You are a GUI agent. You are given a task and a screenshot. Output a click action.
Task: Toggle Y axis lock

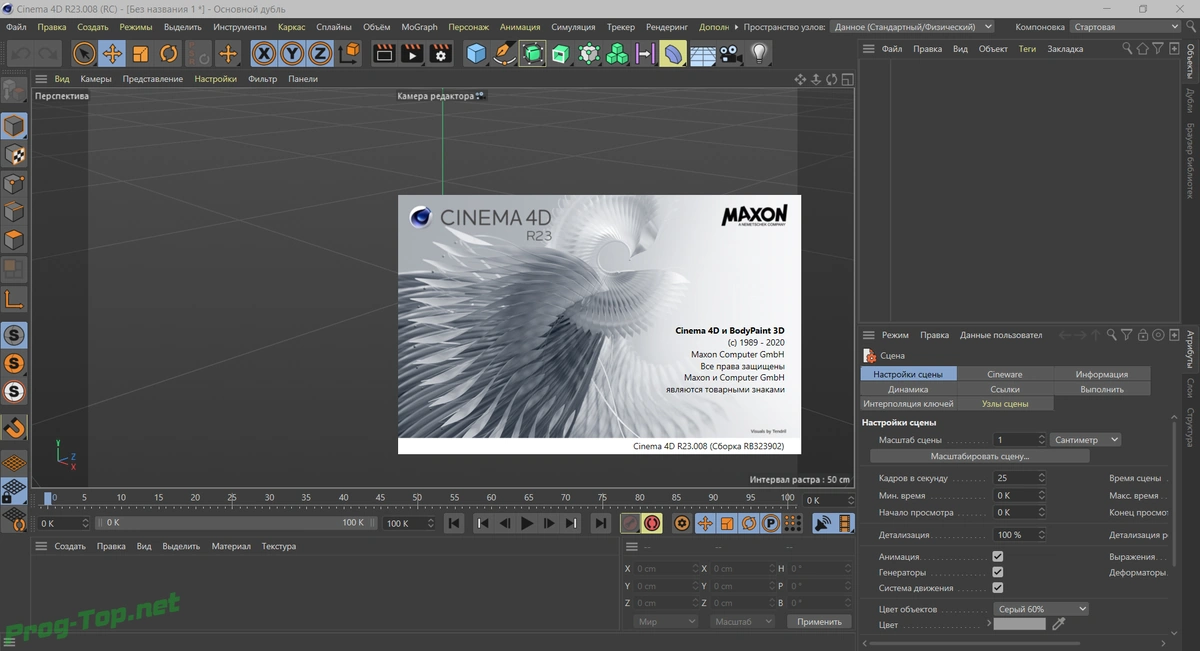292,53
